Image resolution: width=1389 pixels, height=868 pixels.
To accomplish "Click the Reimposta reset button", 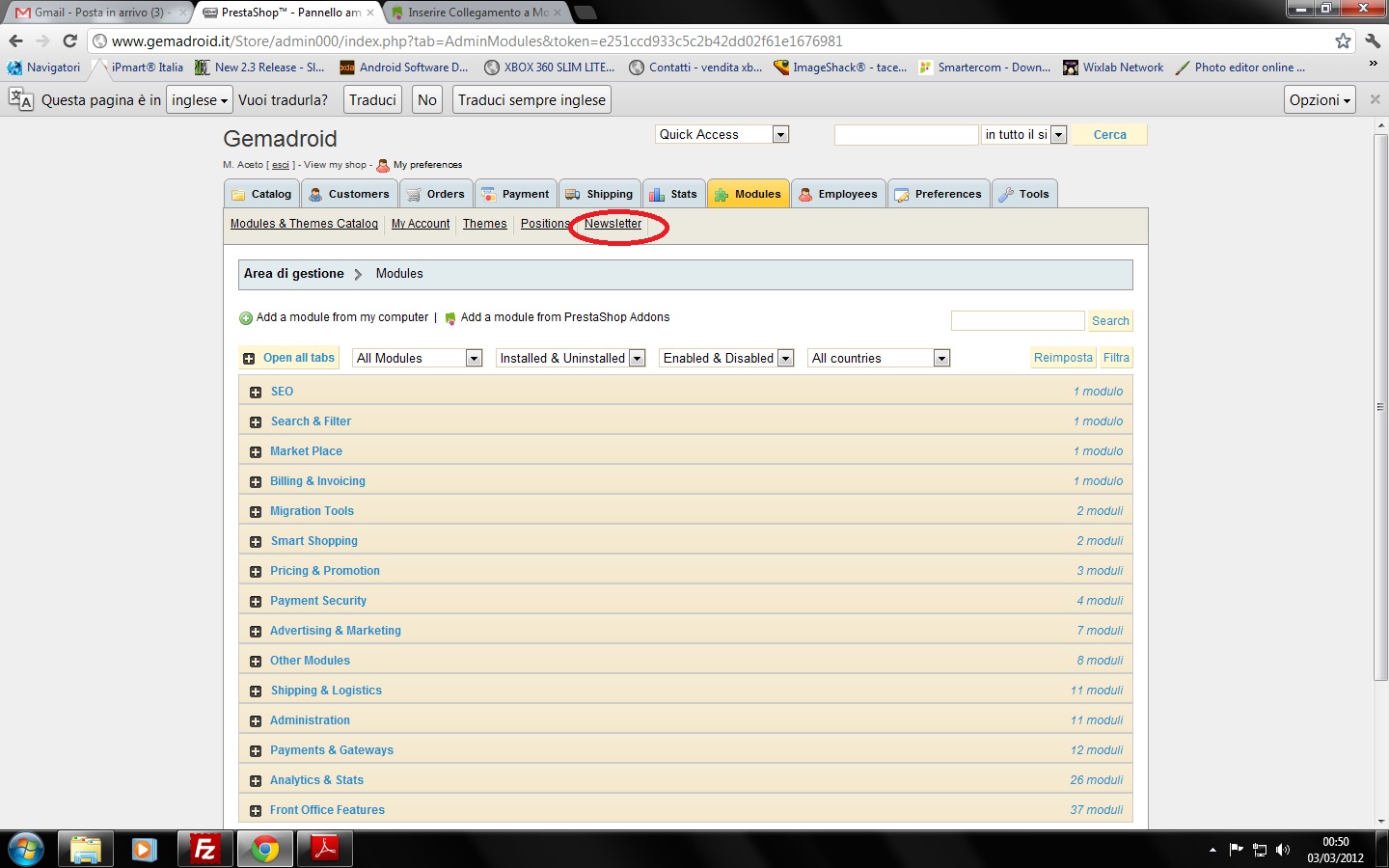I will pos(1063,358).
